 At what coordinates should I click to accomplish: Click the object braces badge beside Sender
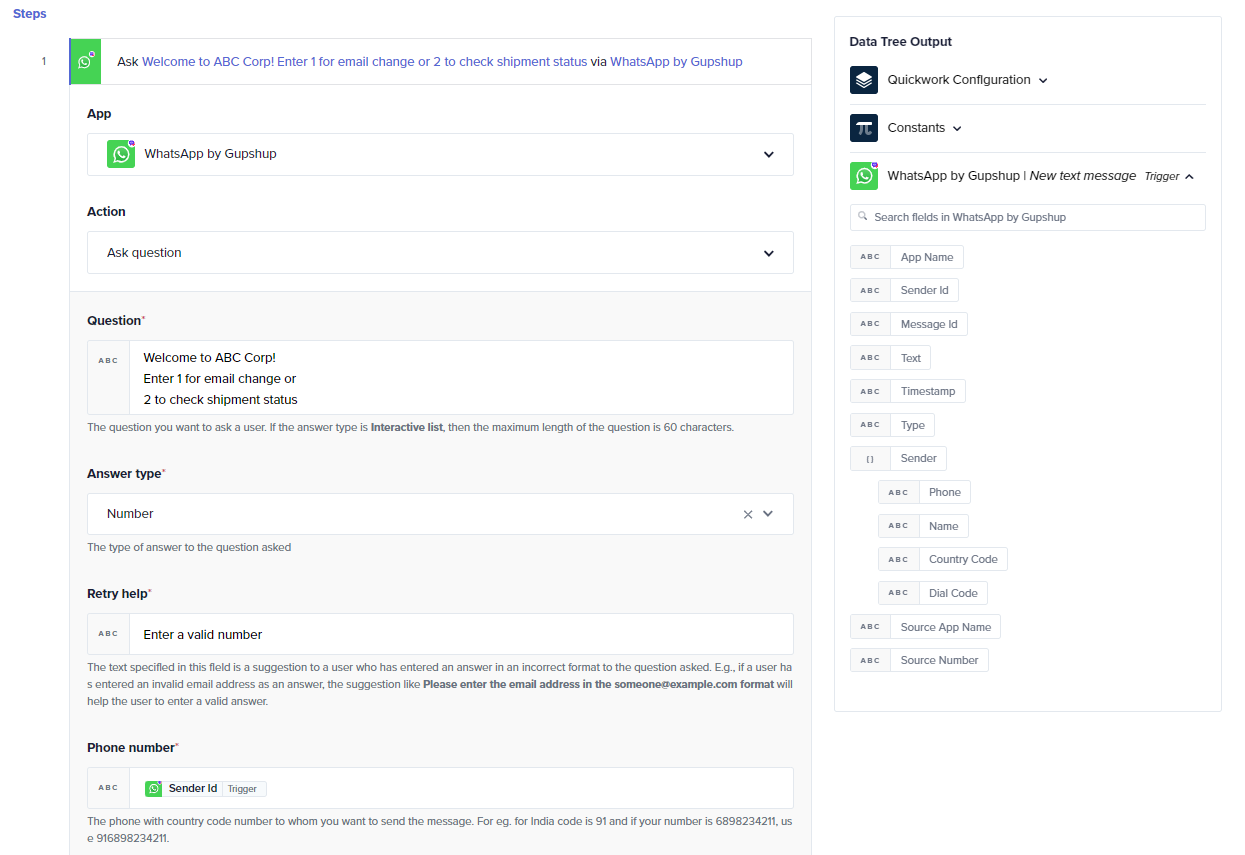870,459
